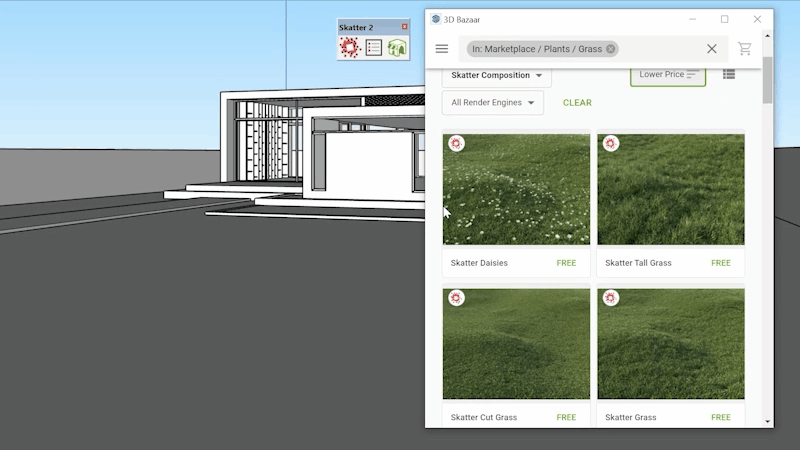Click the CLEAR filters link

pyautogui.click(x=577, y=103)
